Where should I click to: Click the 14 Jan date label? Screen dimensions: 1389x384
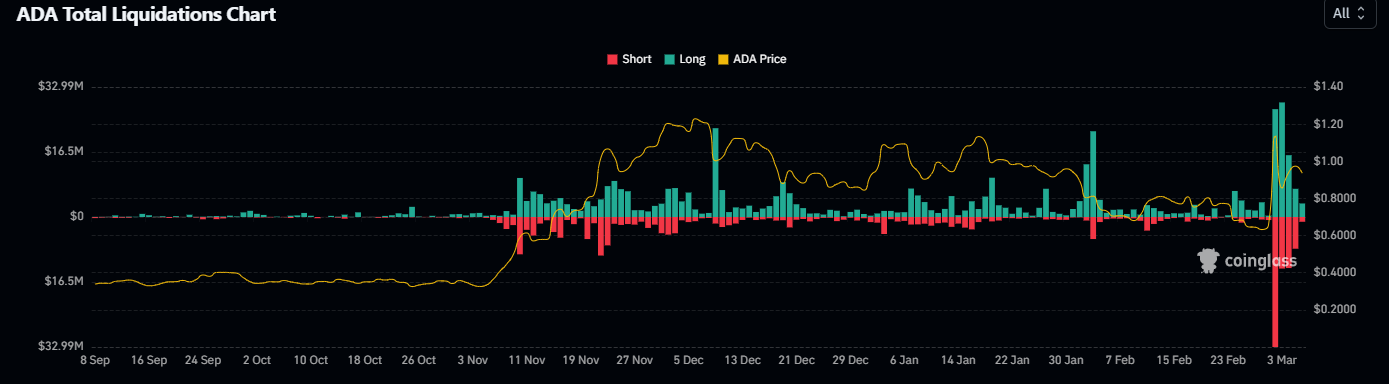point(959,359)
